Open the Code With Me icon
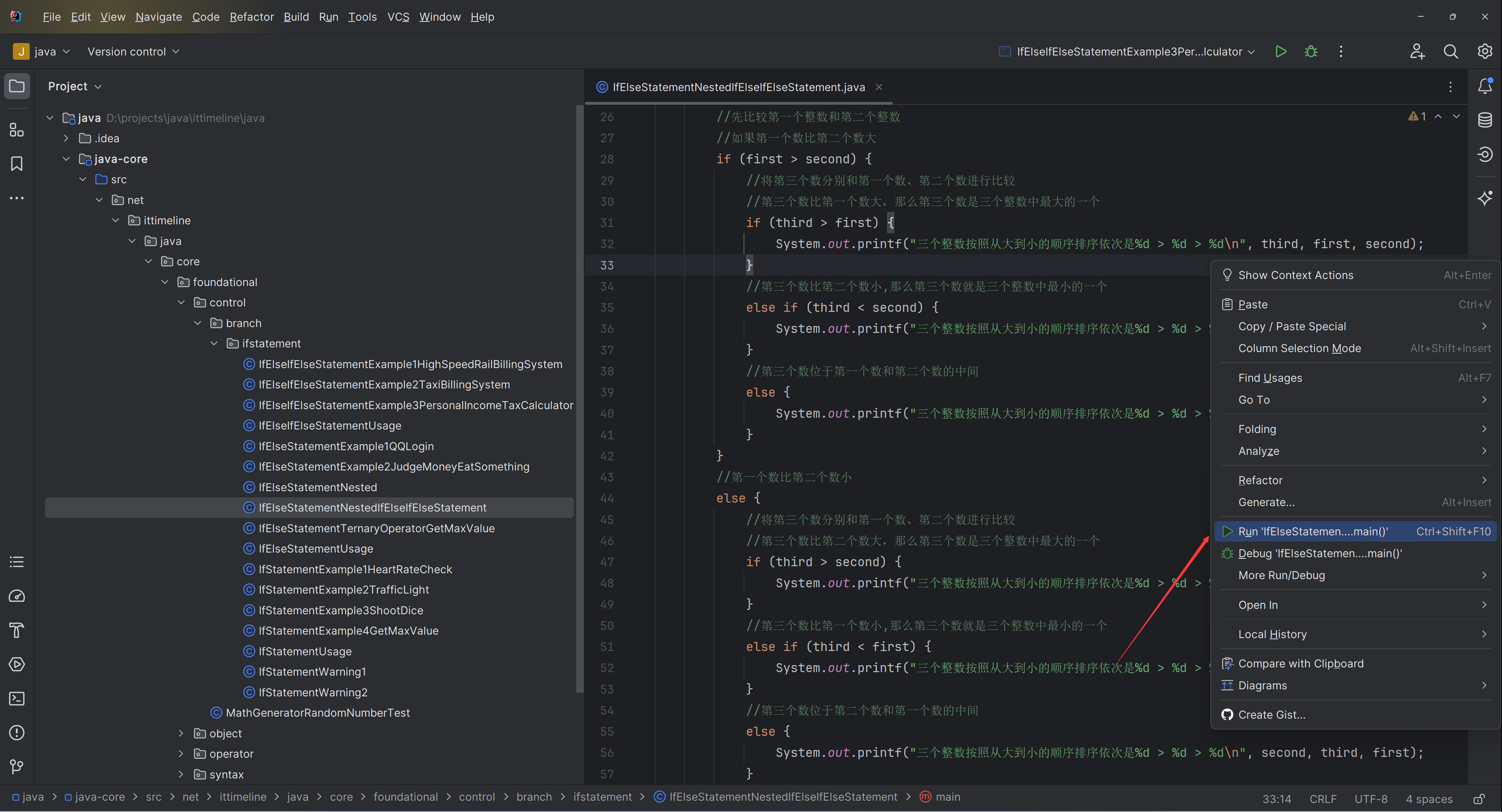Screen dimensions: 1502x812 (x=1417, y=51)
